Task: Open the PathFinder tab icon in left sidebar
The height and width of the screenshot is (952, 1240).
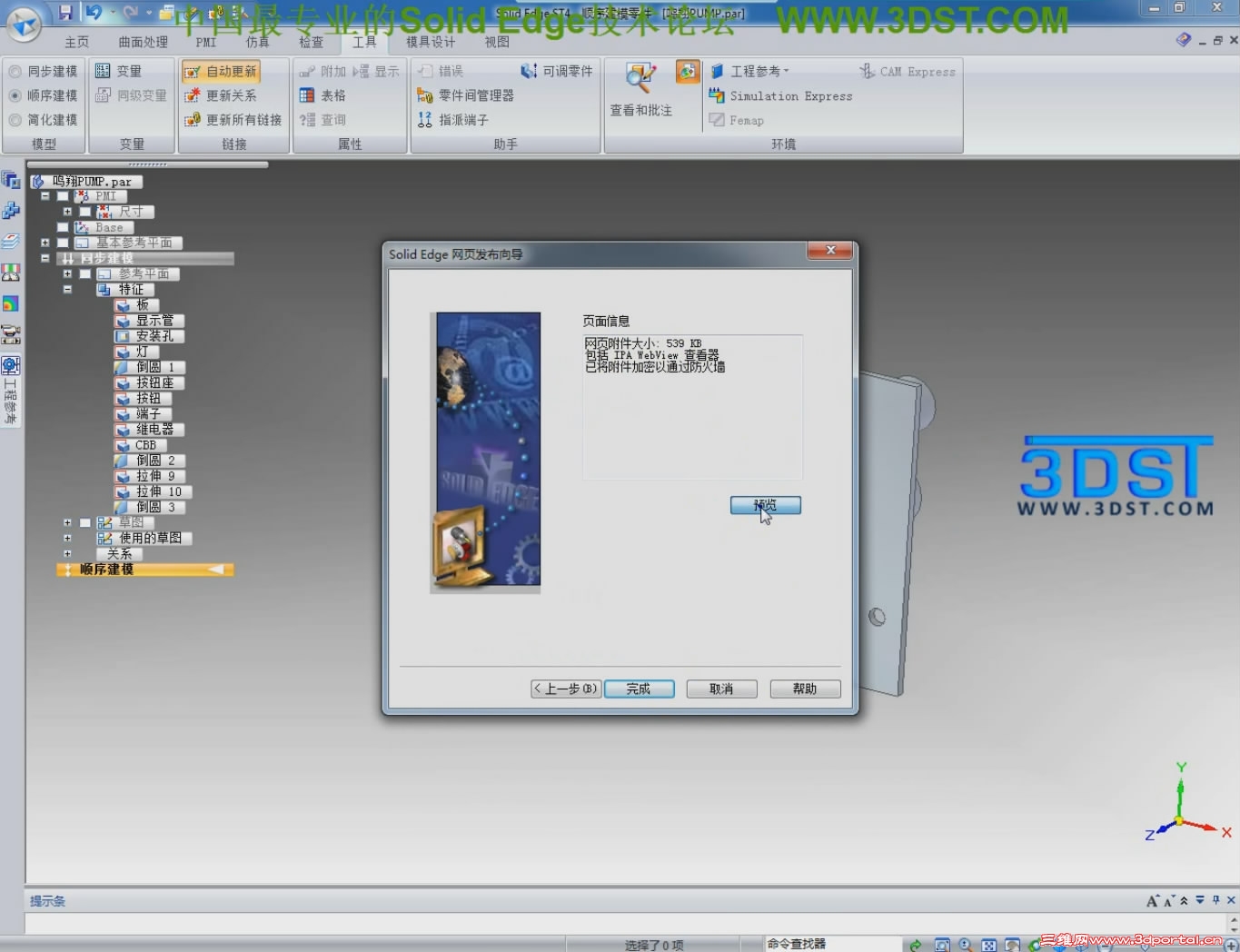Action: pyautogui.click(x=11, y=180)
